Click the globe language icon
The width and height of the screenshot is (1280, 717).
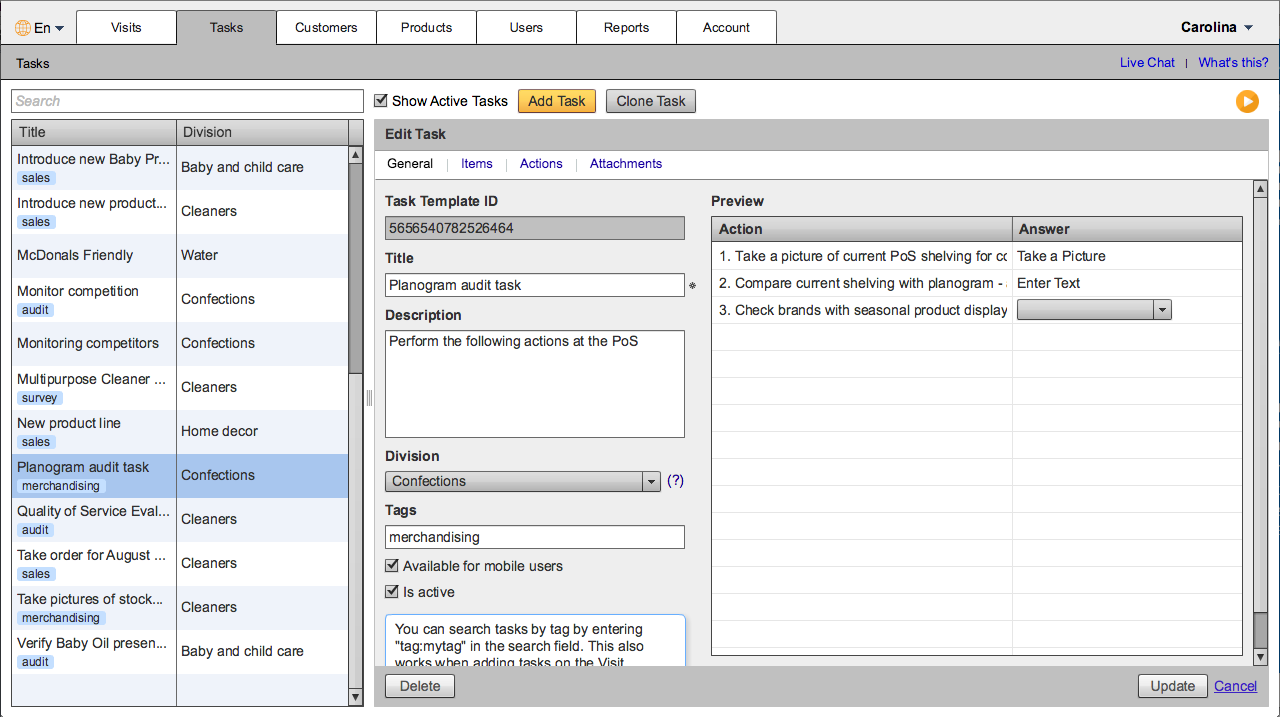[23, 28]
